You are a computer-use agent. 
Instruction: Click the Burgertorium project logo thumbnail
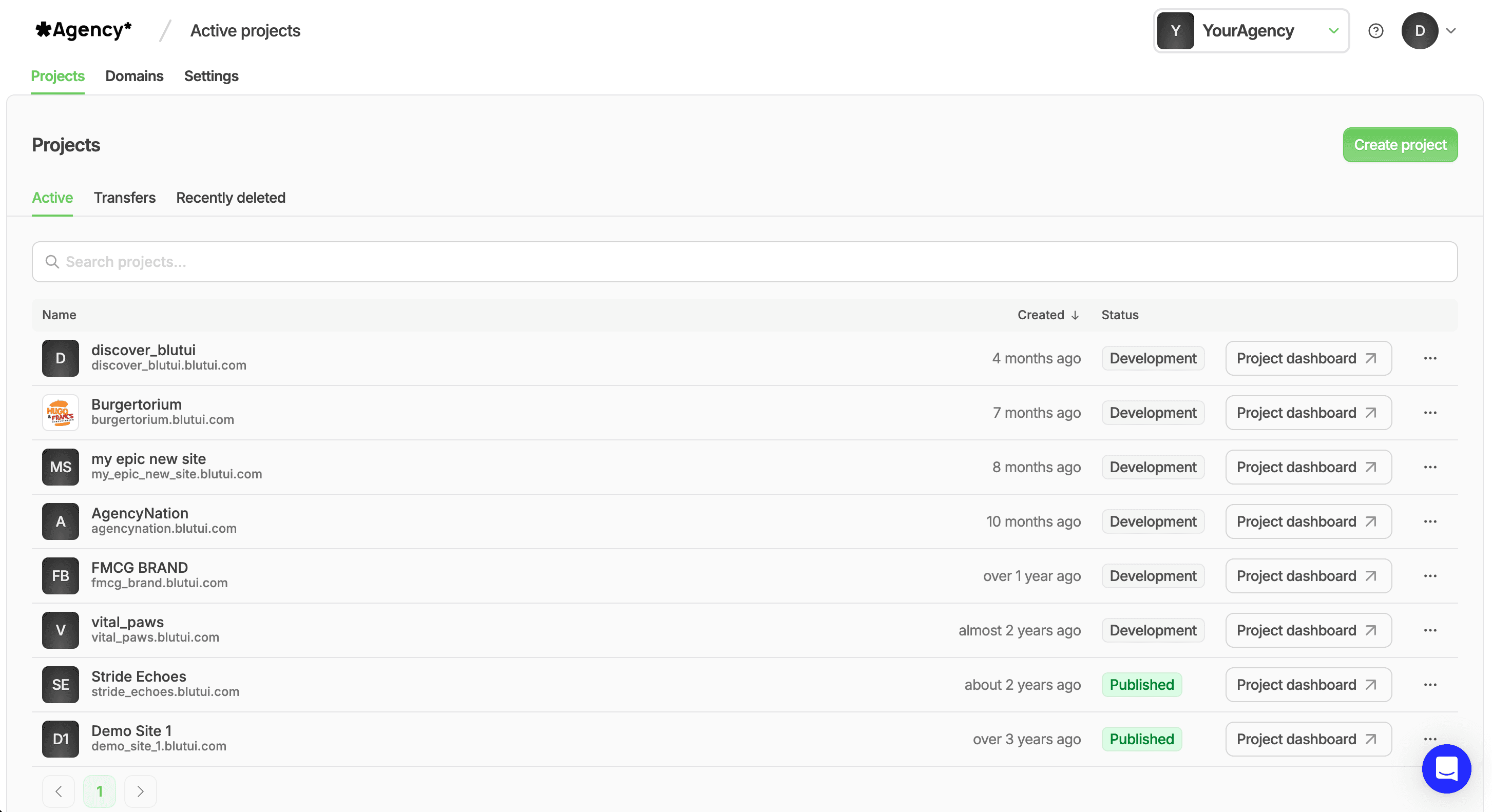60,412
